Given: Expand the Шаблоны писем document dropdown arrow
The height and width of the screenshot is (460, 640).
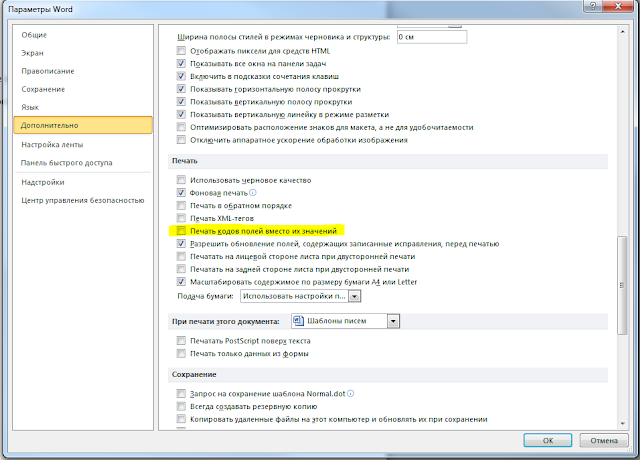Looking at the screenshot, I should click(x=393, y=321).
